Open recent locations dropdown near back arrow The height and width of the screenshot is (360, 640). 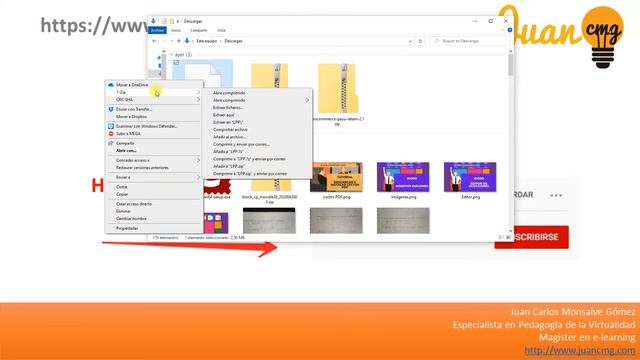pos(172,41)
